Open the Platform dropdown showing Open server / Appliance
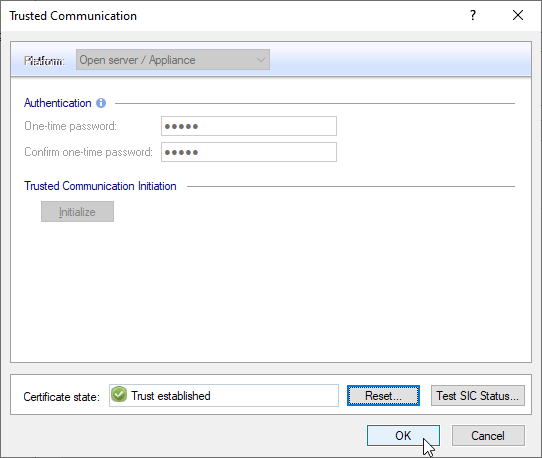Screen dimensions: 542x458 coord(173,60)
